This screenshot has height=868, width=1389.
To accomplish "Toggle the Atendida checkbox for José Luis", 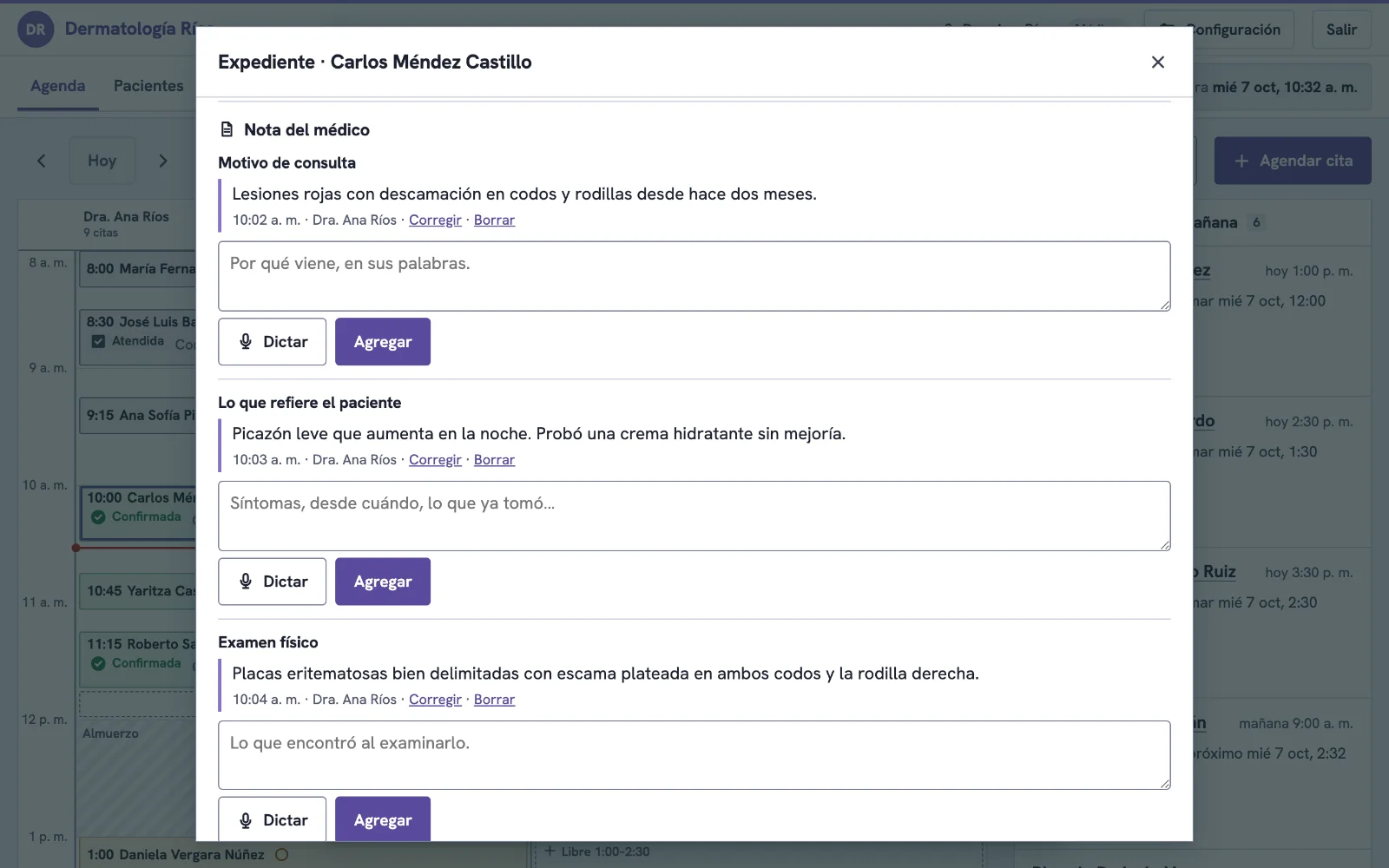I will (x=98, y=341).
